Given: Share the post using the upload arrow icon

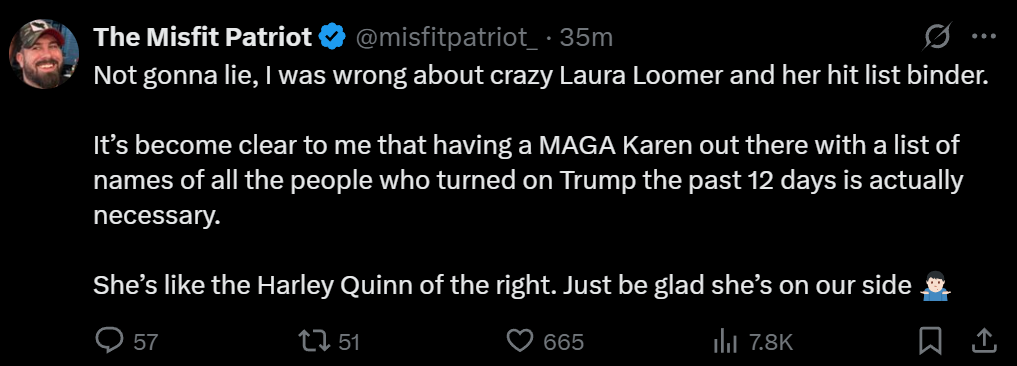Looking at the screenshot, I should click(982, 341).
